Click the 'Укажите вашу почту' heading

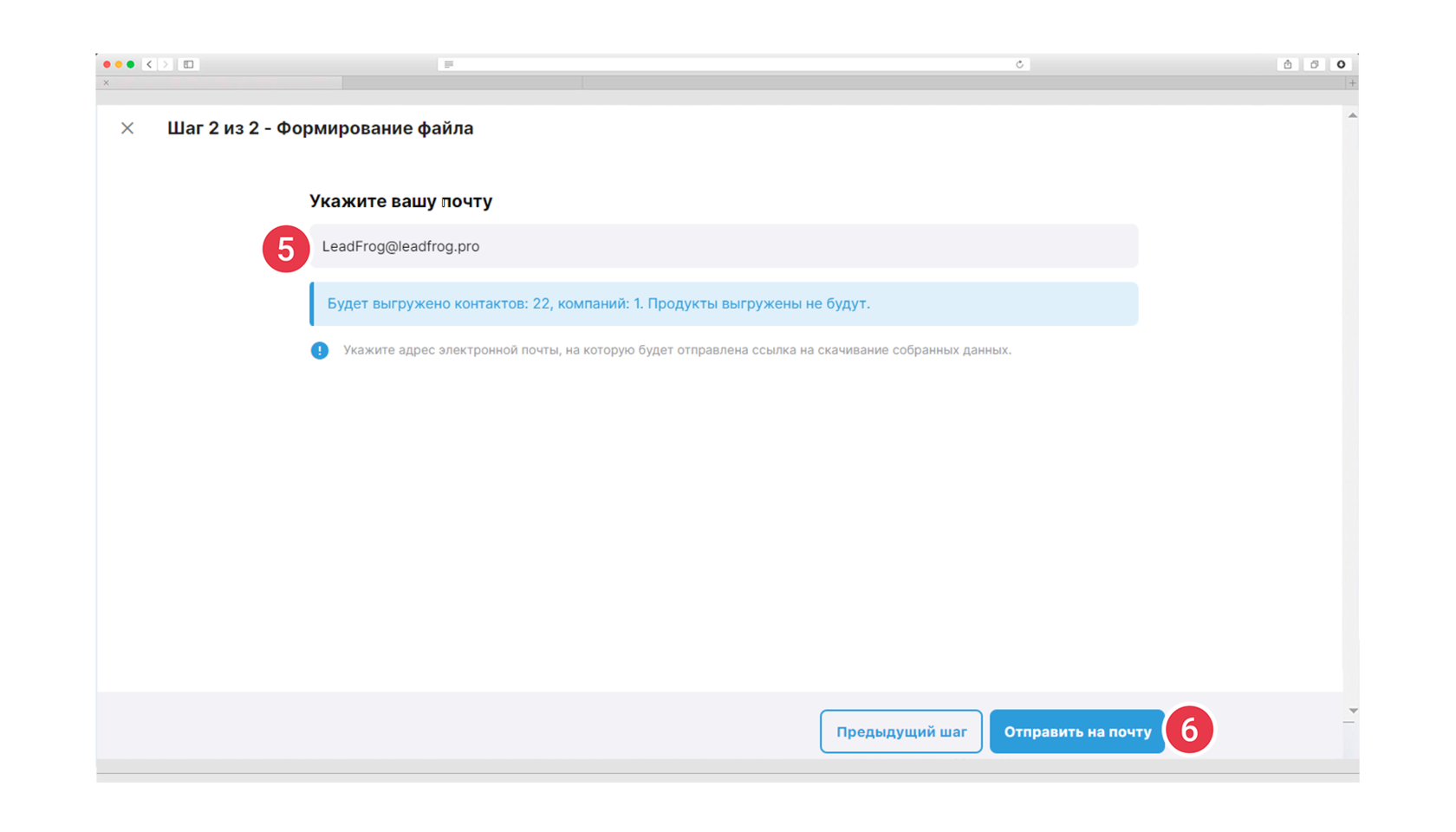tap(400, 201)
